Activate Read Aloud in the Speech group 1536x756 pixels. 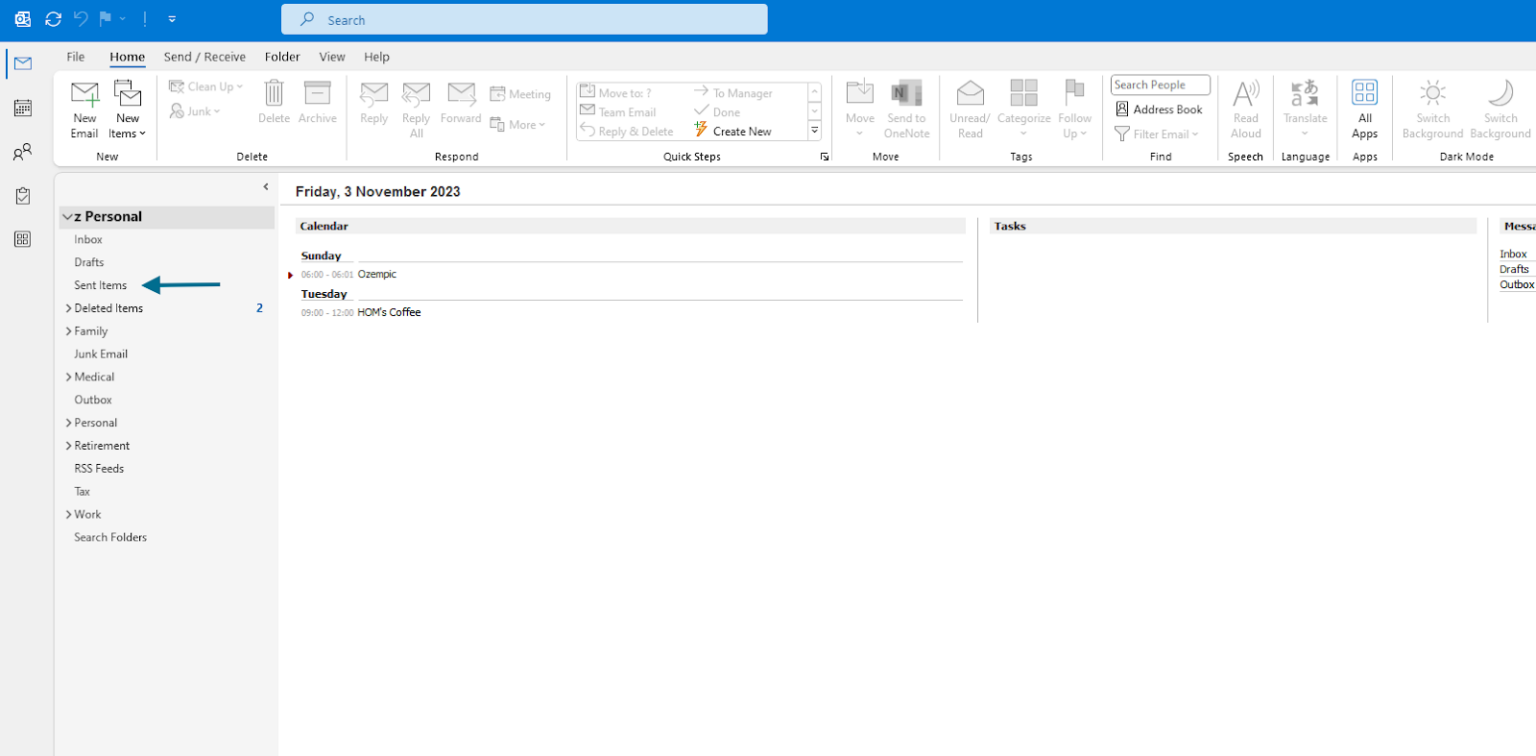[x=1245, y=107]
